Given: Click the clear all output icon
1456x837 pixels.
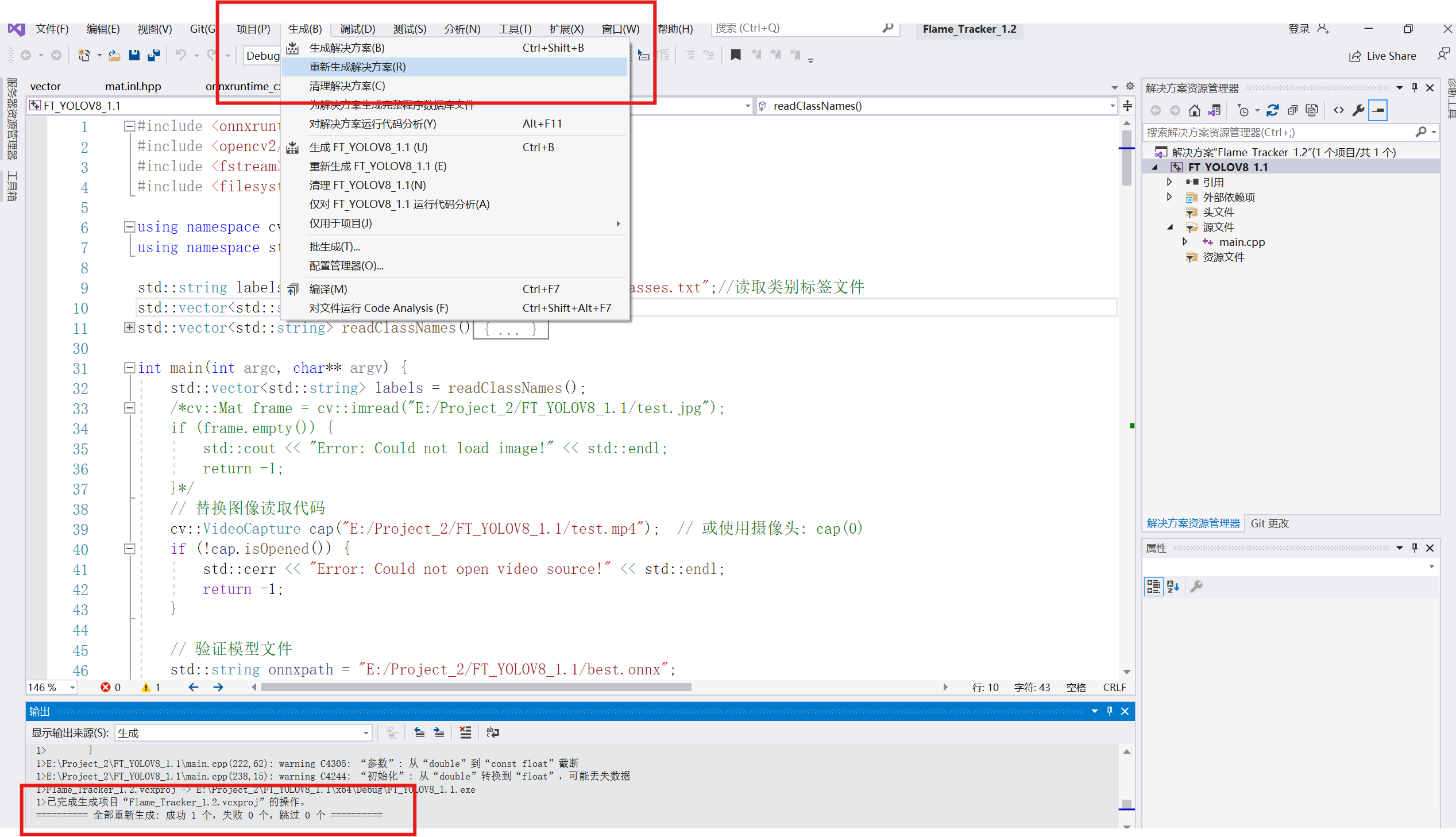Looking at the screenshot, I should (465, 732).
